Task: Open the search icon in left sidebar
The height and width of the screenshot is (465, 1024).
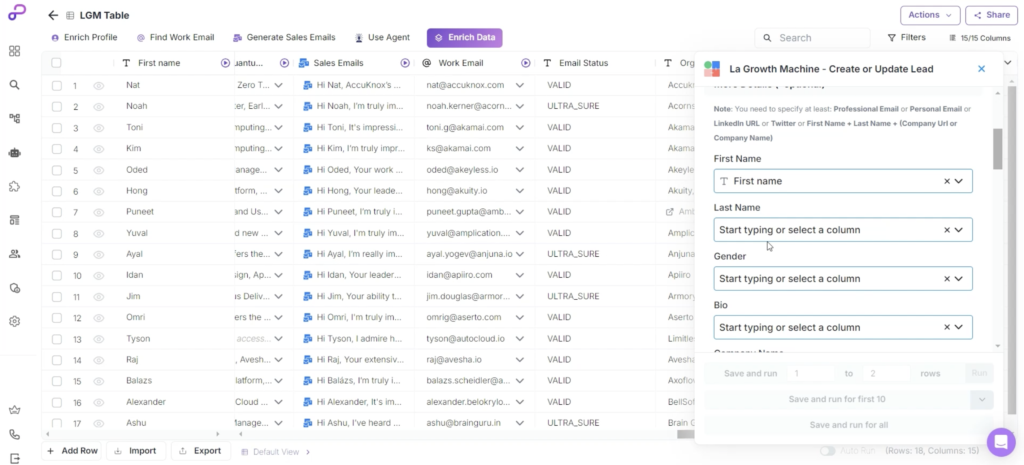Action: [15, 85]
